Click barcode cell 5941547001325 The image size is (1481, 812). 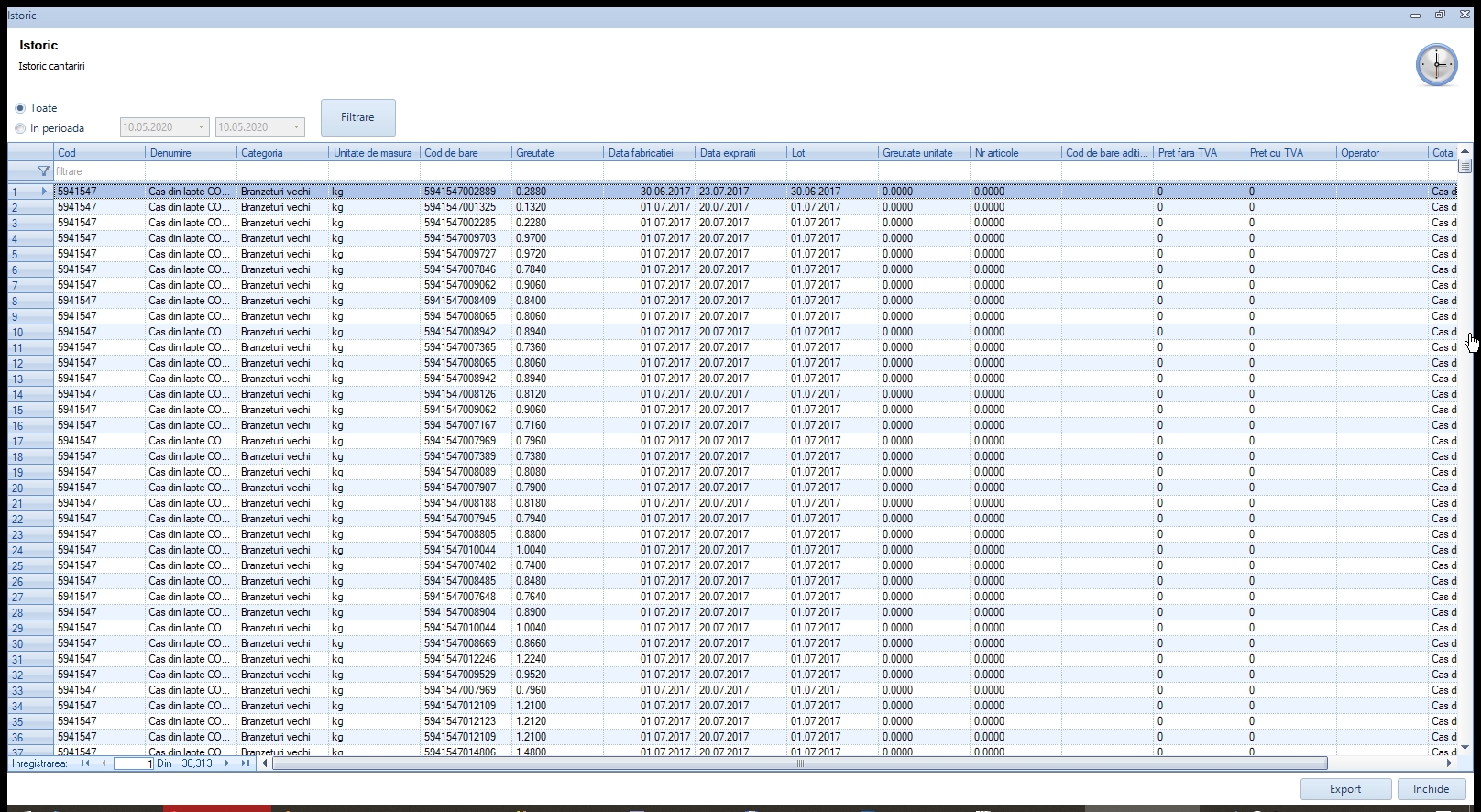pos(466,207)
